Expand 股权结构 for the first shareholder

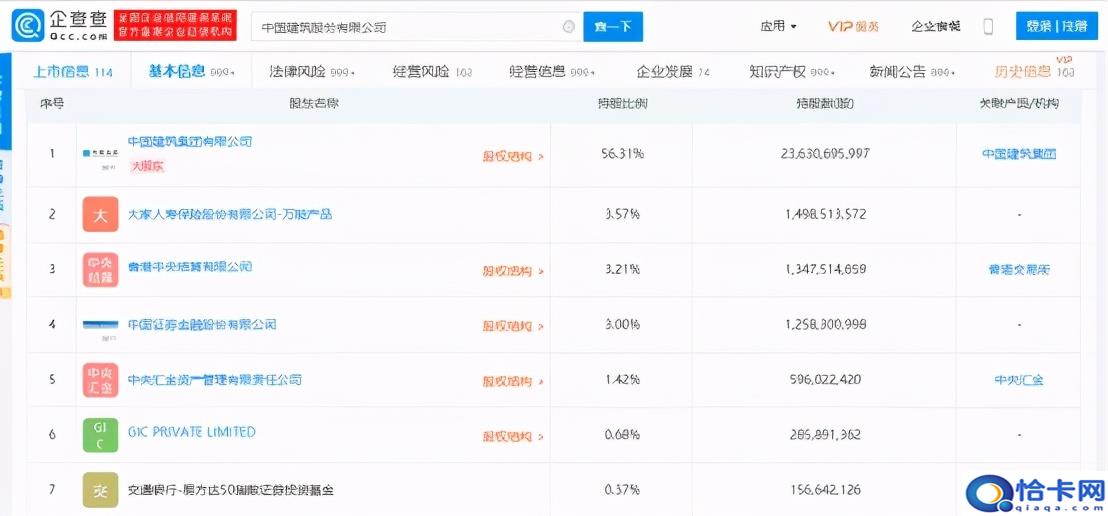513,156
